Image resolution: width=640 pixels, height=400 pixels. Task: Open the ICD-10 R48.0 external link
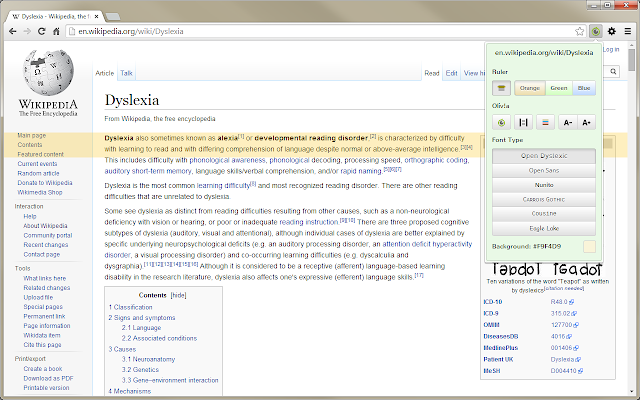[x=562, y=302]
